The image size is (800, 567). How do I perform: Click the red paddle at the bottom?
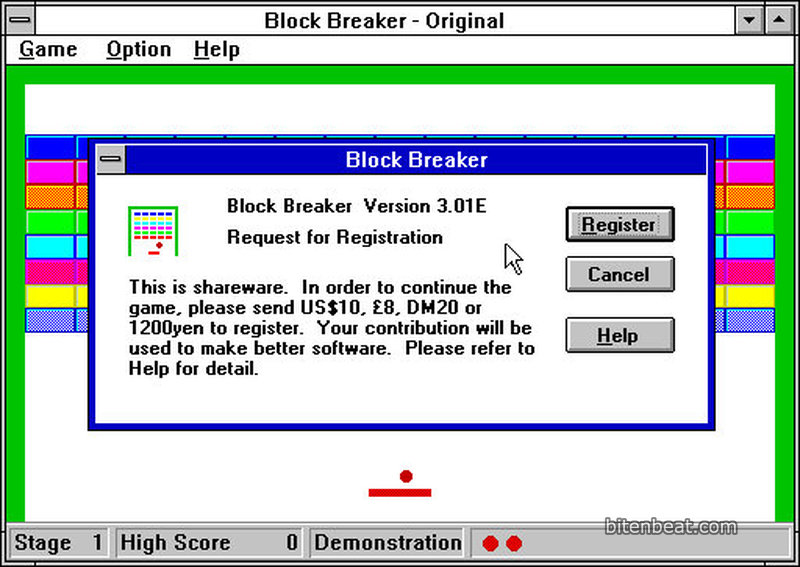coord(400,492)
